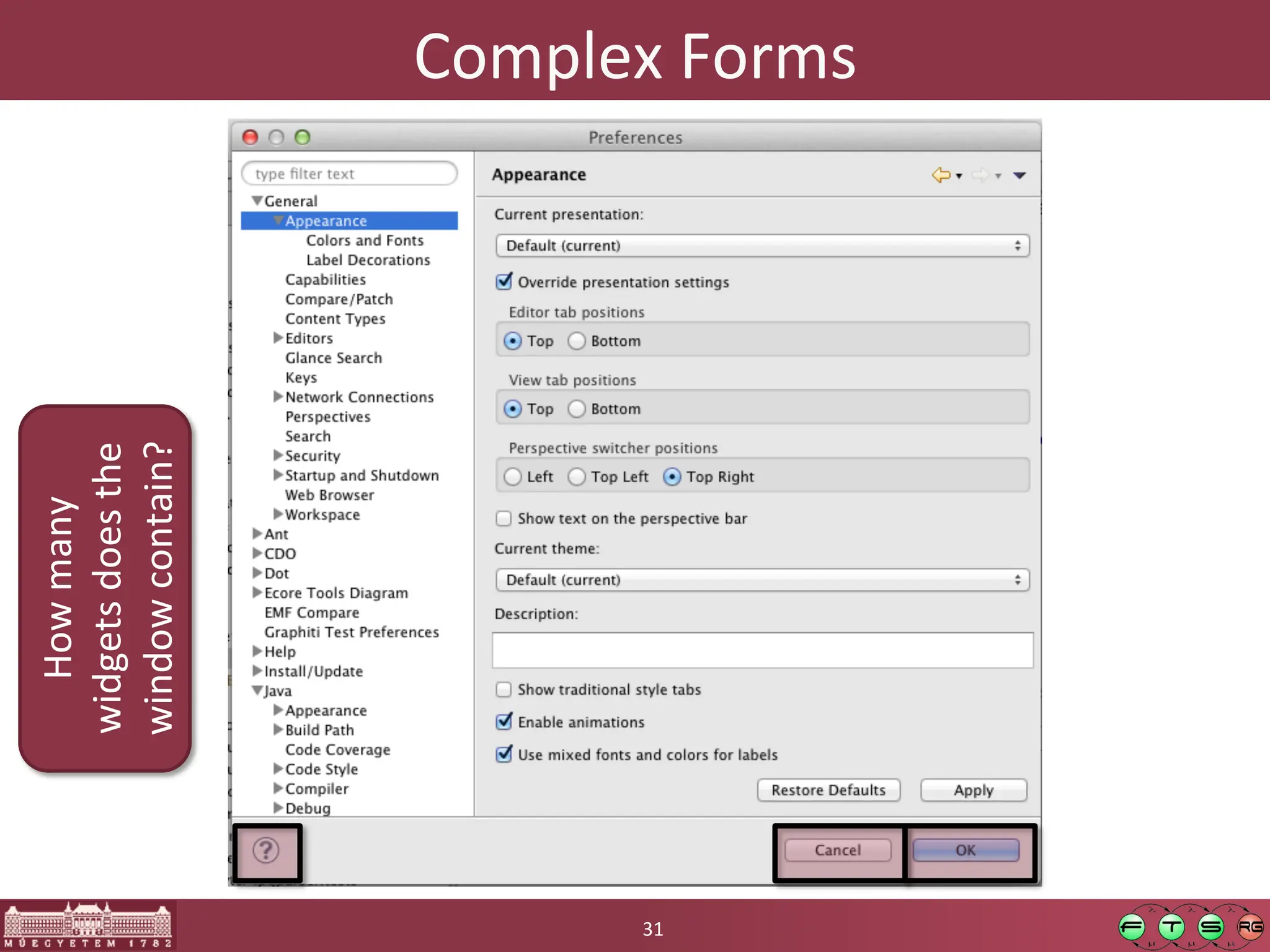The image size is (1270, 952).
Task: Expand the Security tree node
Action: [x=278, y=456]
